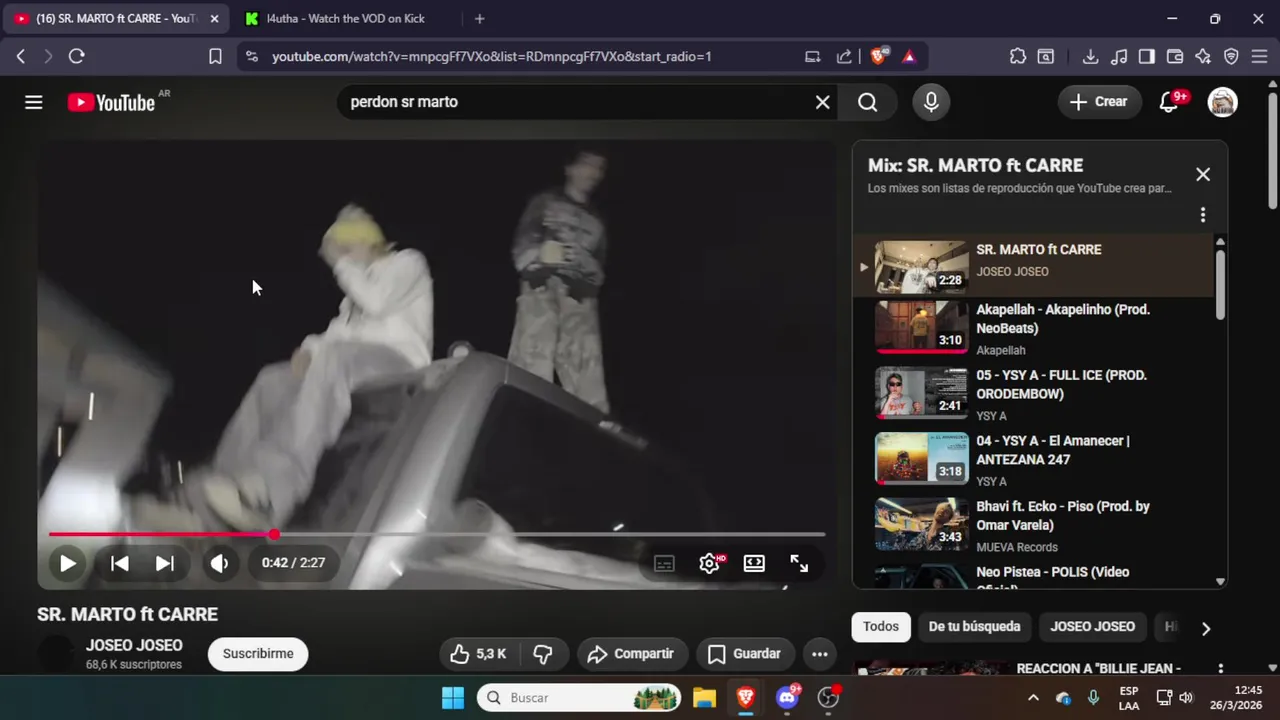This screenshot has width=1280, height=720.
Task: Open File Explorer from taskbar
Action: click(x=704, y=698)
